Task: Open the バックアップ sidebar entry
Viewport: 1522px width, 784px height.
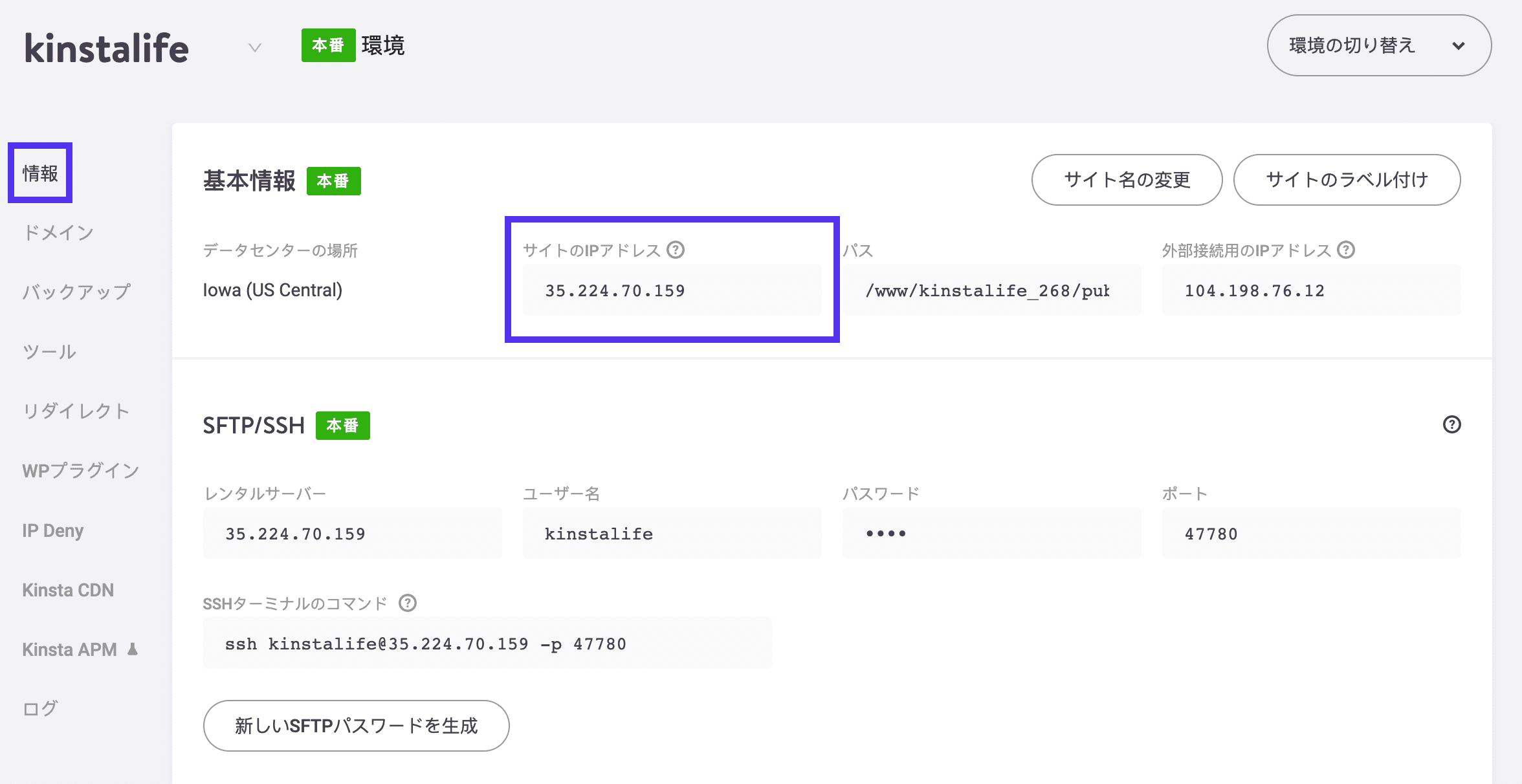Action: 76,291
